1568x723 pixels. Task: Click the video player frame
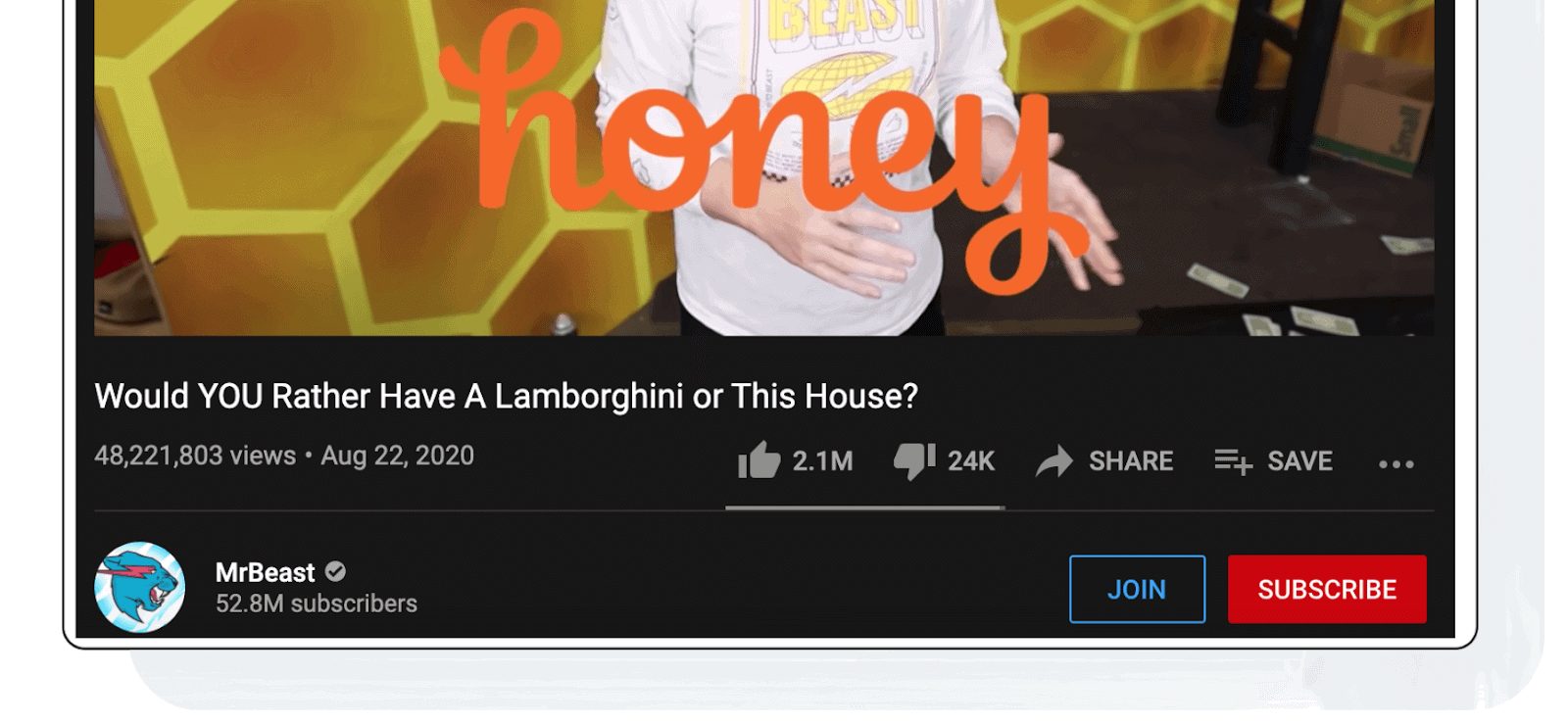[x=763, y=168]
